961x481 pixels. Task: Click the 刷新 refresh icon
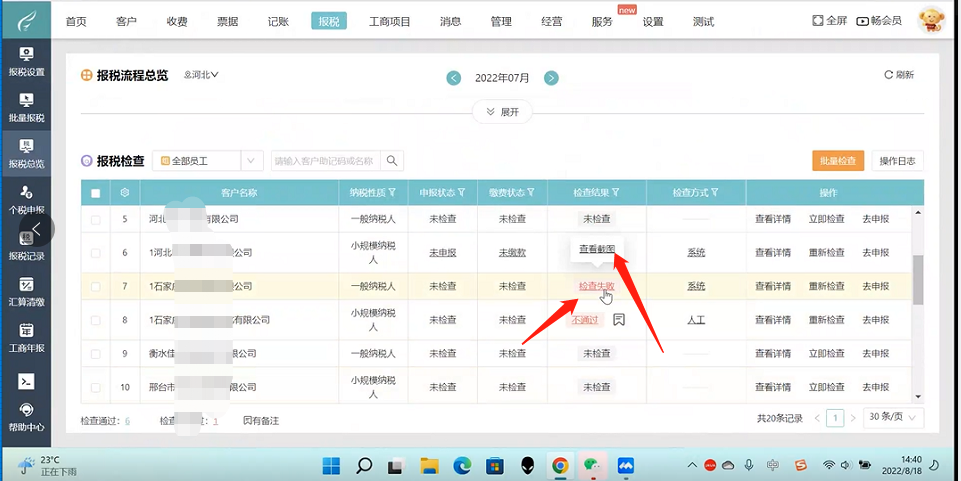(x=888, y=75)
